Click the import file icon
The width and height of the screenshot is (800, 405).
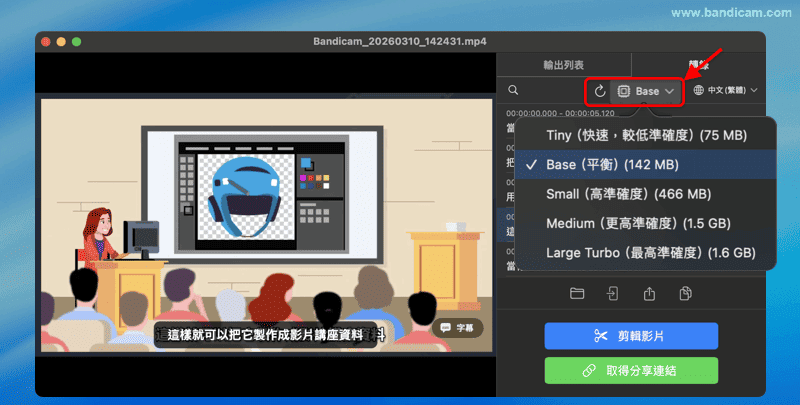point(612,293)
